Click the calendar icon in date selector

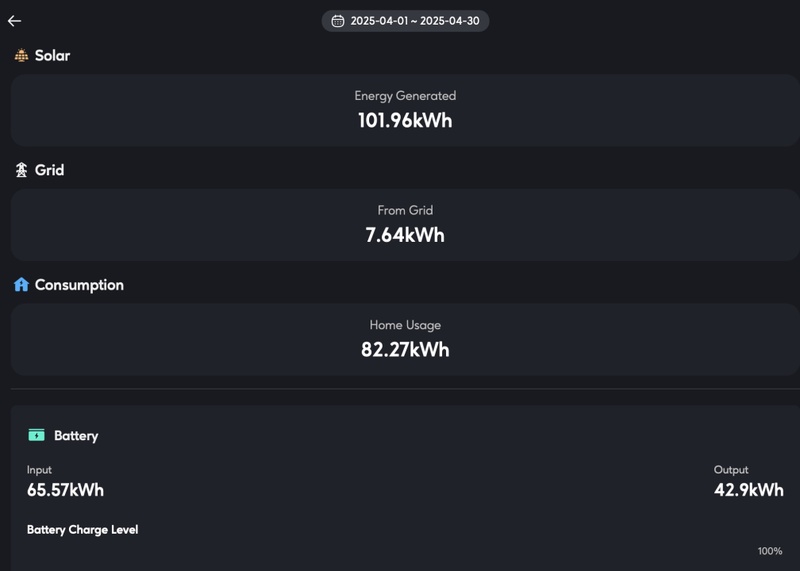pos(338,21)
